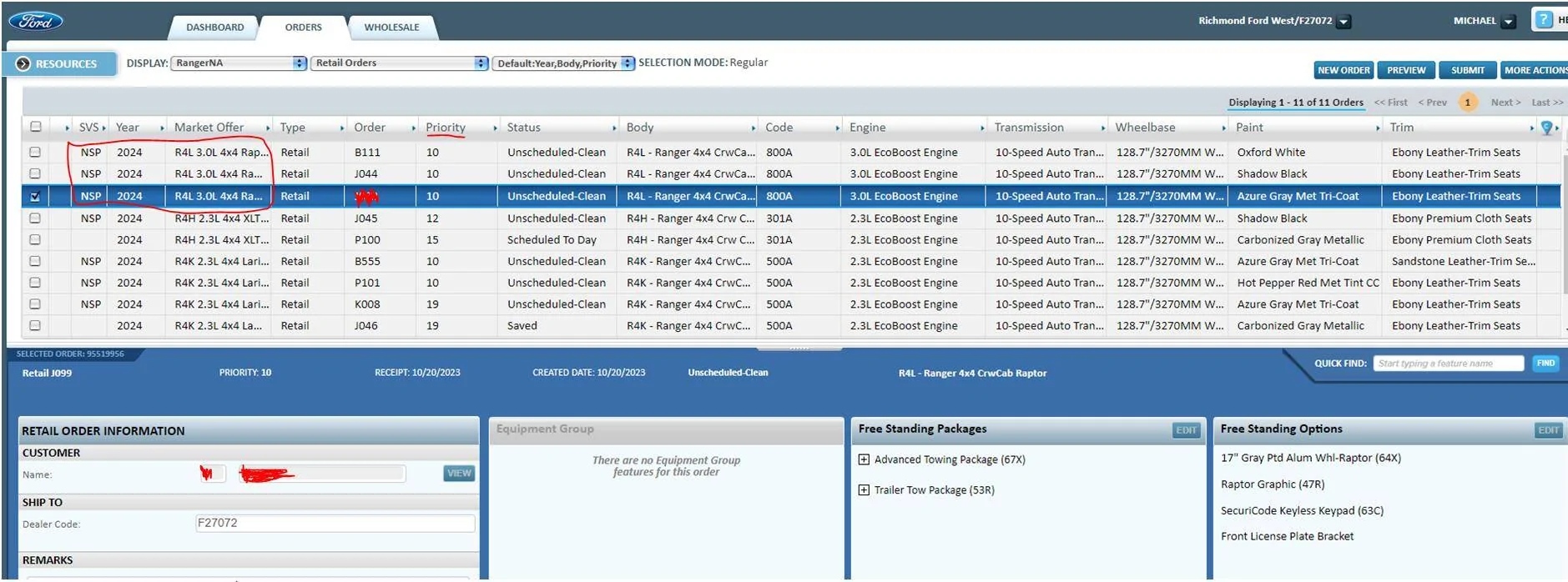Open the MICHAEL user dropdown
This screenshot has height=582, width=1568.
pos(1508,23)
